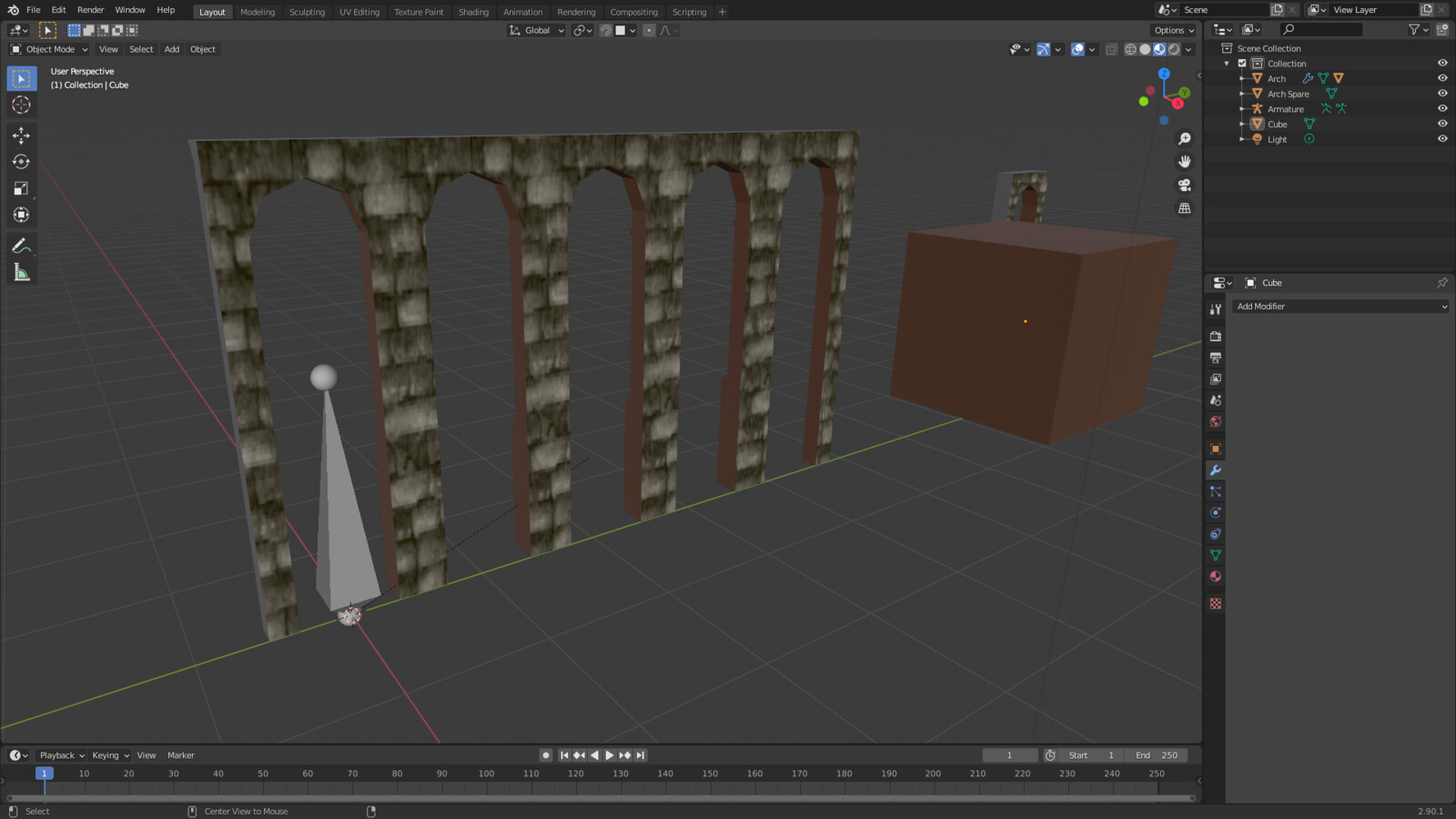Open Material properties tab

pyautogui.click(x=1215, y=577)
